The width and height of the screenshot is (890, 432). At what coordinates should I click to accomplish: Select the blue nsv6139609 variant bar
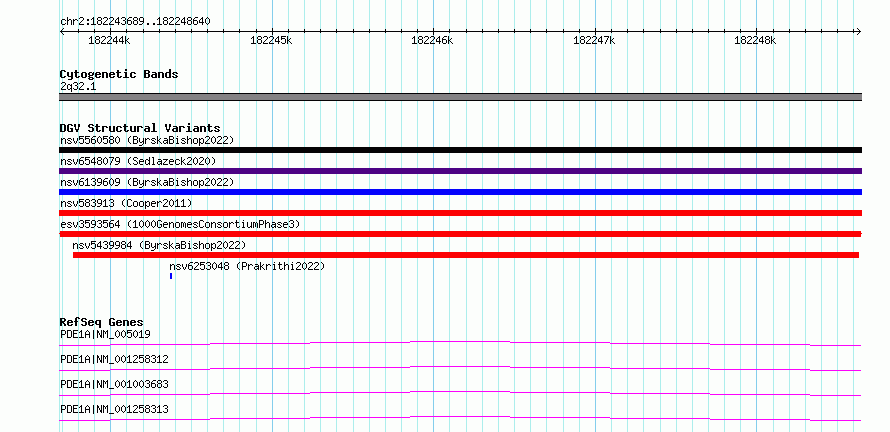coord(460,192)
